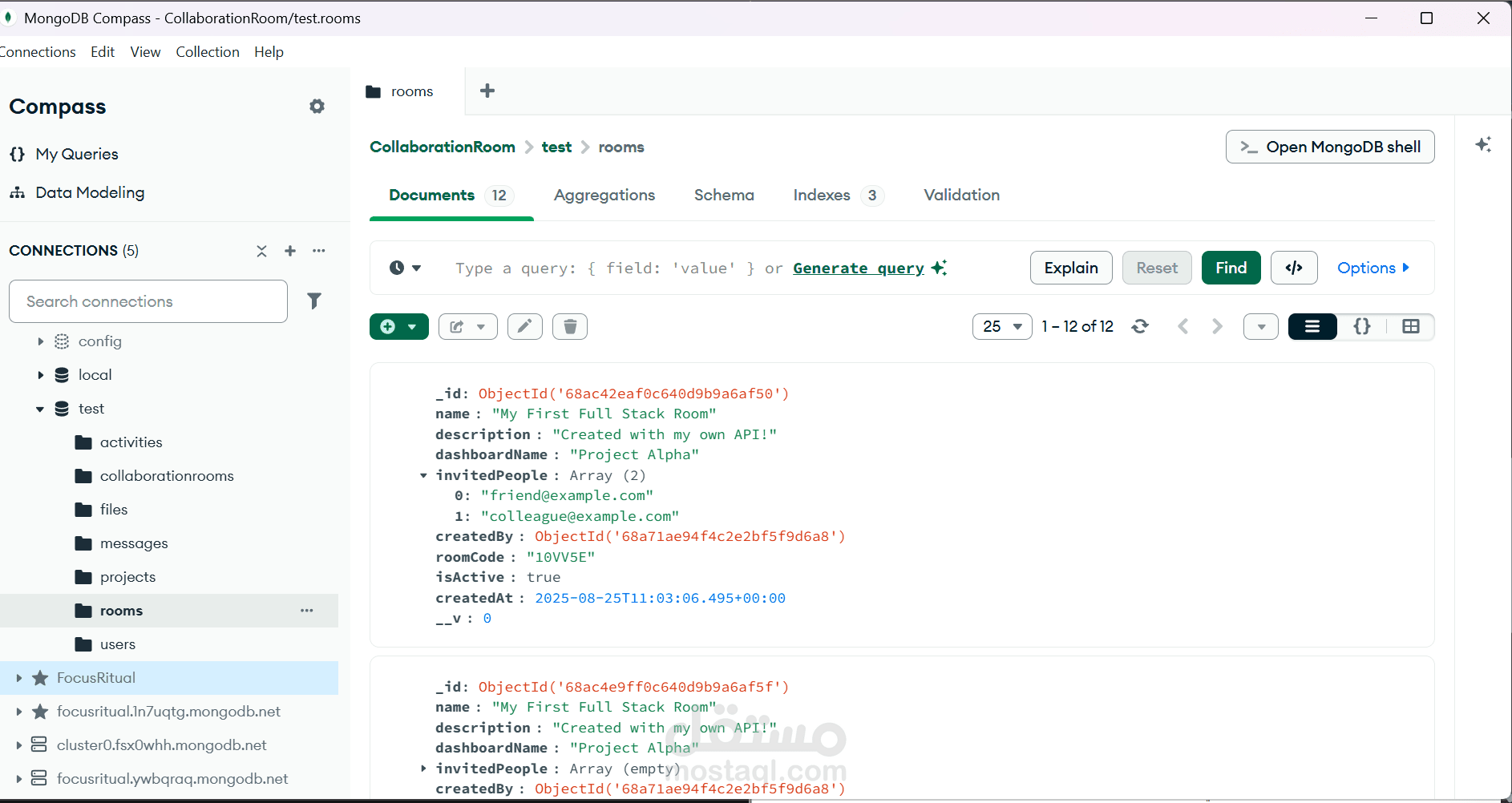The height and width of the screenshot is (803, 1512).
Task: Switch to the Indexes tab
Action: pyautogui.click(x=838, y=195)
